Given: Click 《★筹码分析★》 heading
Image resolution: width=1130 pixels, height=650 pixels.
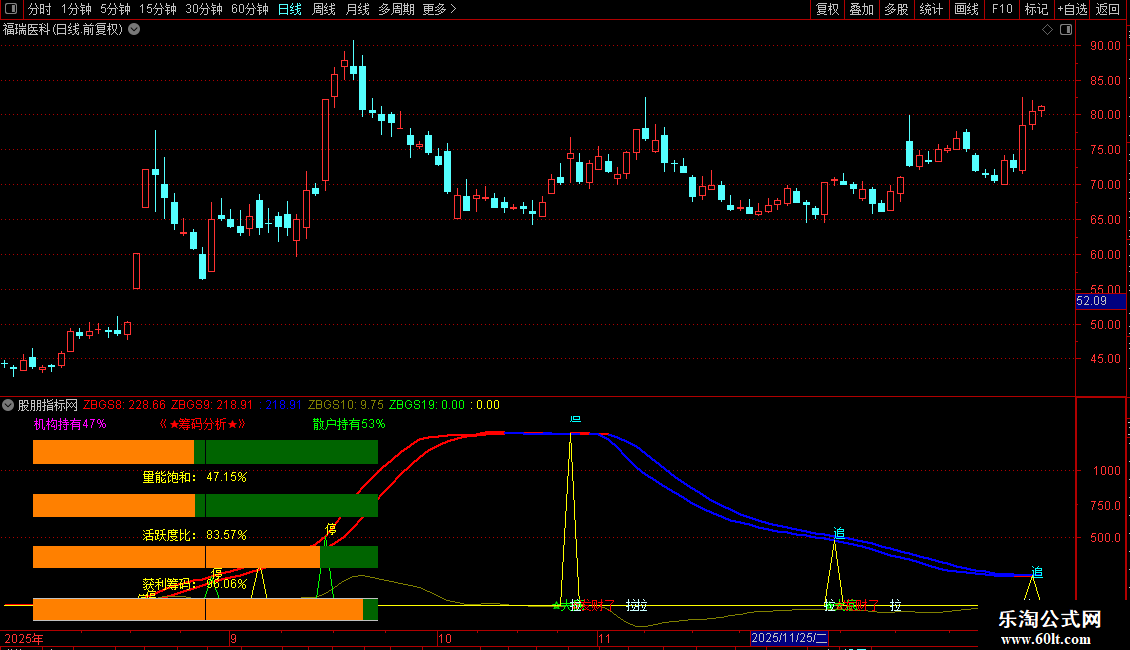Looking at the screenshot, I should (x=202, y=424).
